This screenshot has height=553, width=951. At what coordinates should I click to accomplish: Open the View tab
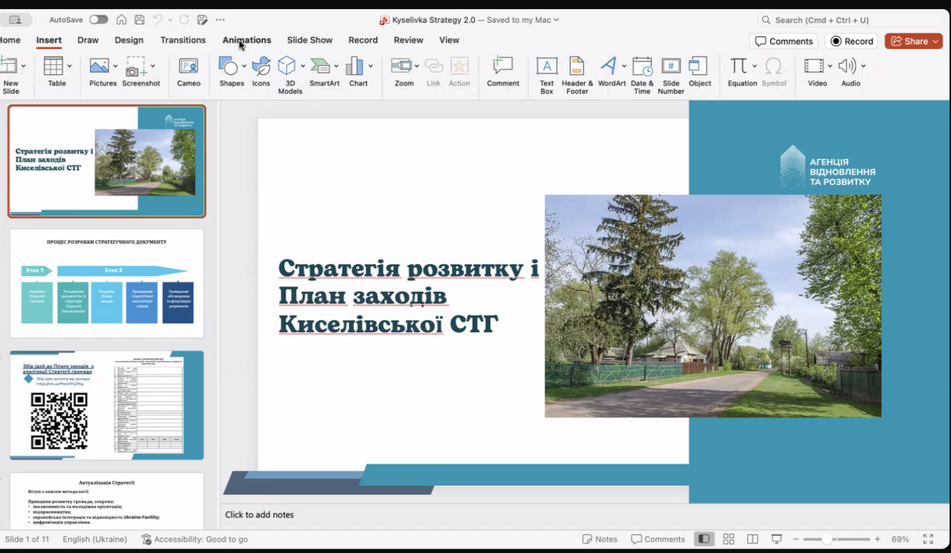pos(449,40)
